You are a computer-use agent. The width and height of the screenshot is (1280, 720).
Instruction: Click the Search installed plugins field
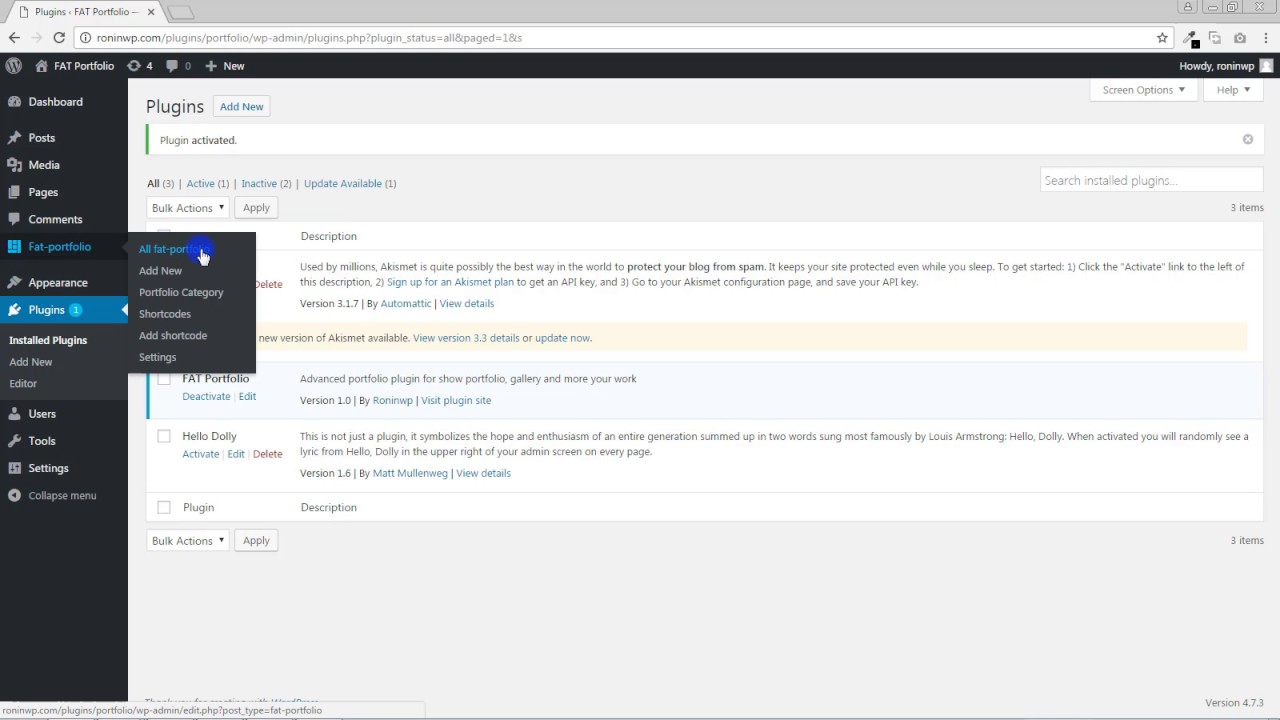coord(1152,181)
